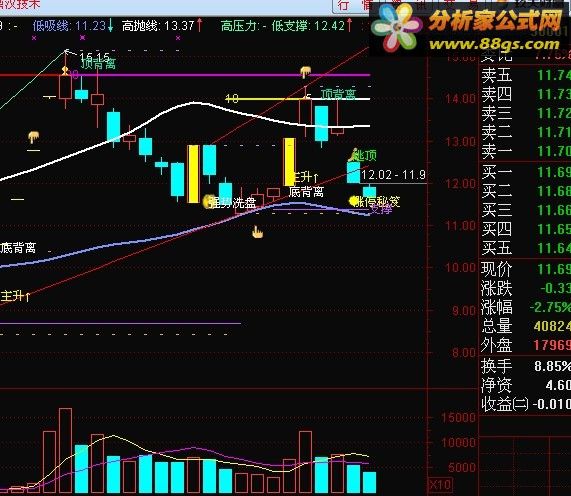The image size is (571, 496).
Task: Click the 顶背离 label next to 15.15
Action: (x=98, y=64)
